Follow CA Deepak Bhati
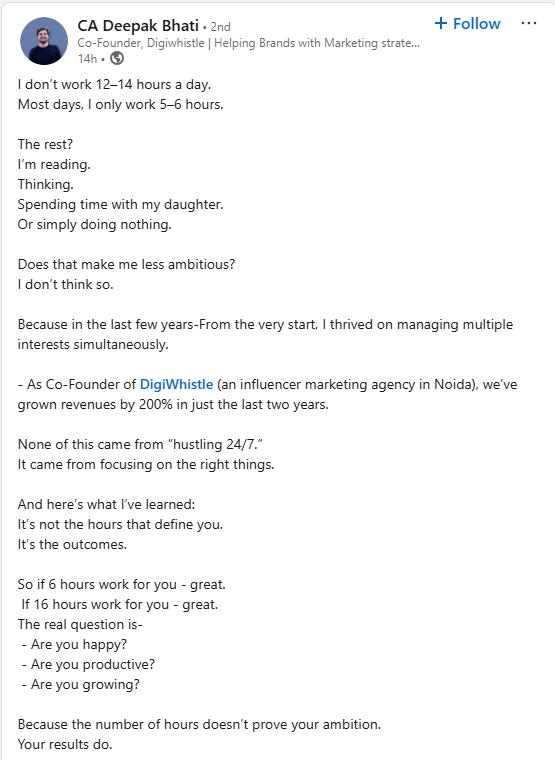This screenshot has width=555, height=760. click(x=467, y=23)
